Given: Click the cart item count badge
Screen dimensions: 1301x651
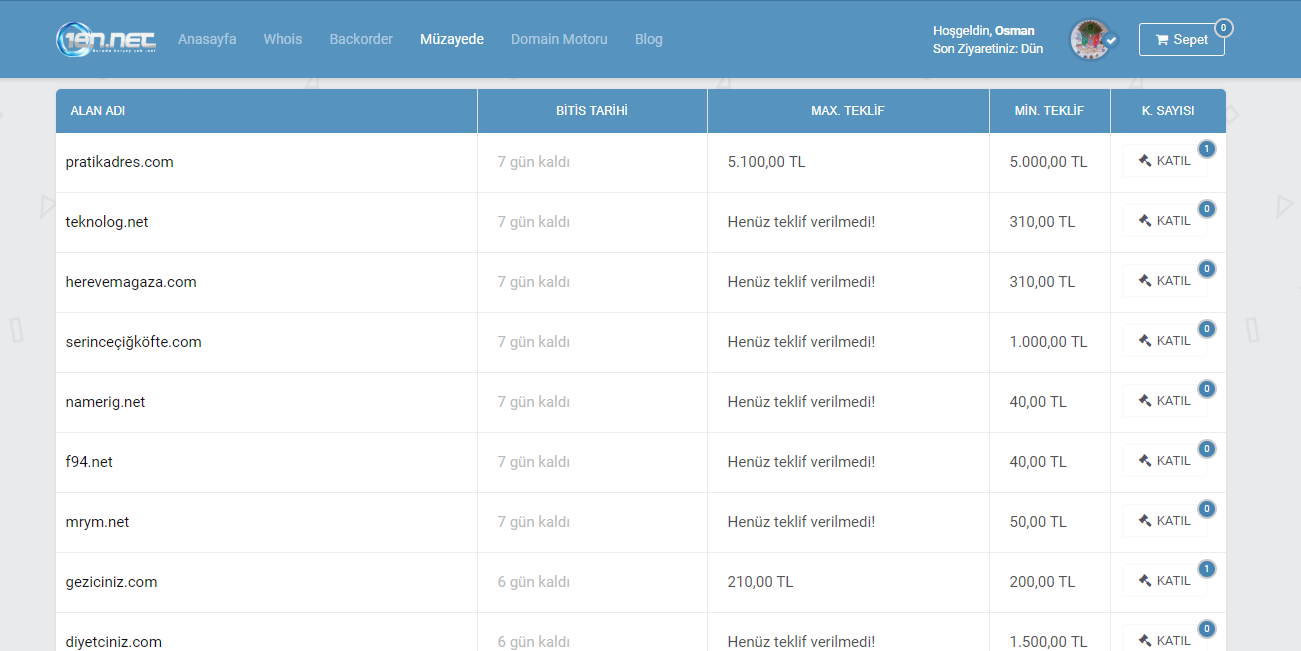Looking at the screenshot, I should click(1223, 28).
